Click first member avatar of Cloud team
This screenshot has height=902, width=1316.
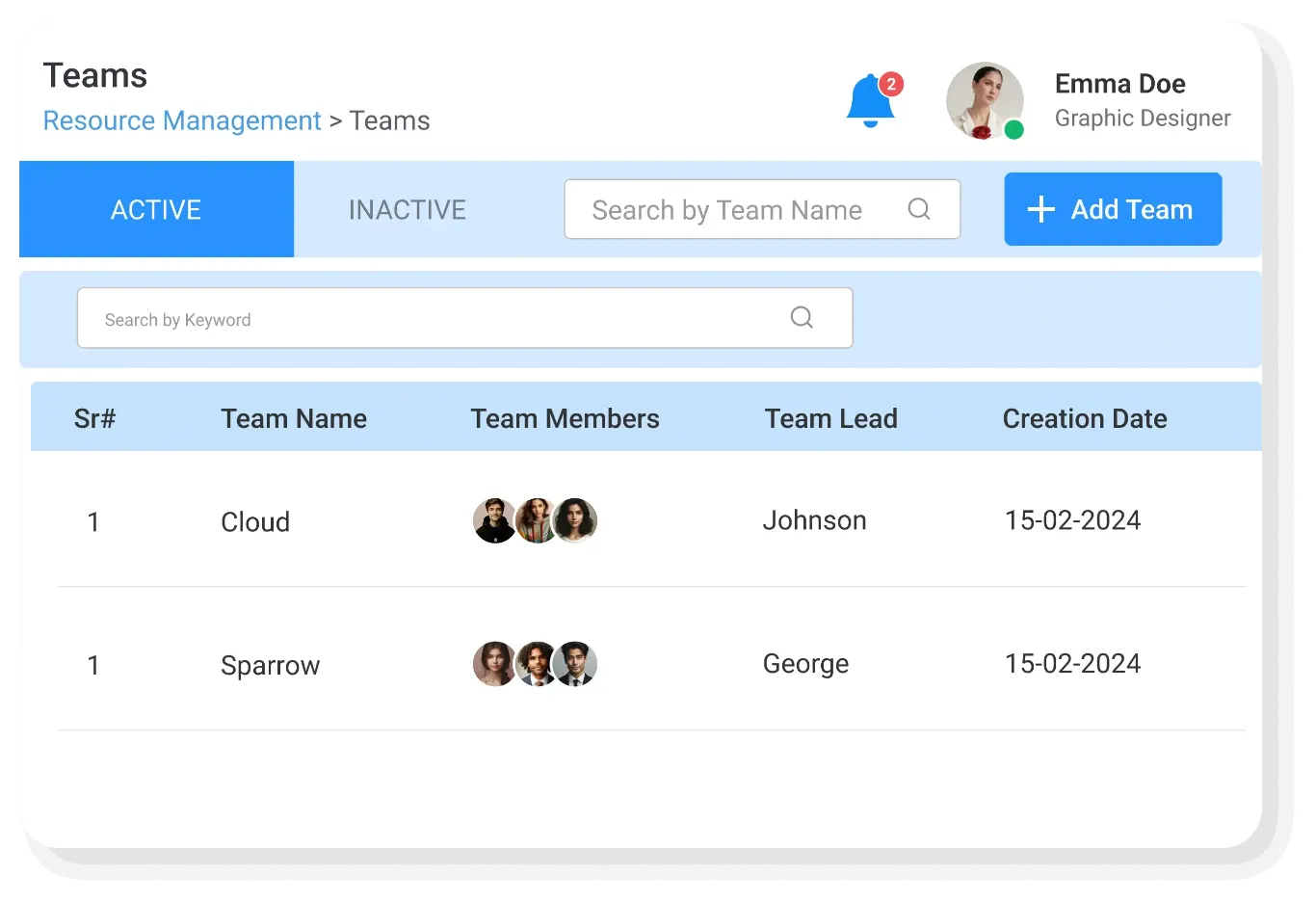click(x=493, y=521)
